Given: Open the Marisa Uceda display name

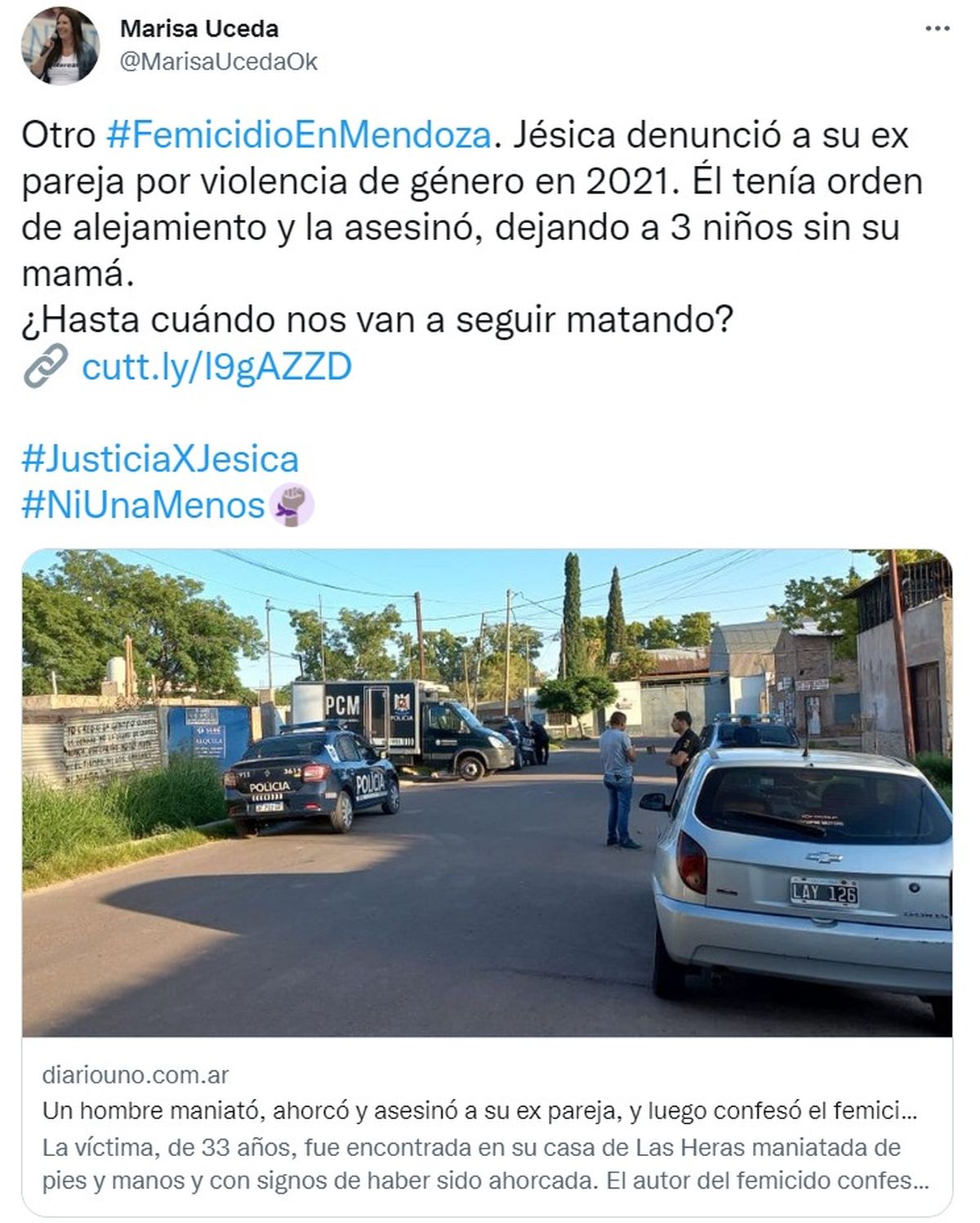Looking at the screenshot, I should 199,29.
